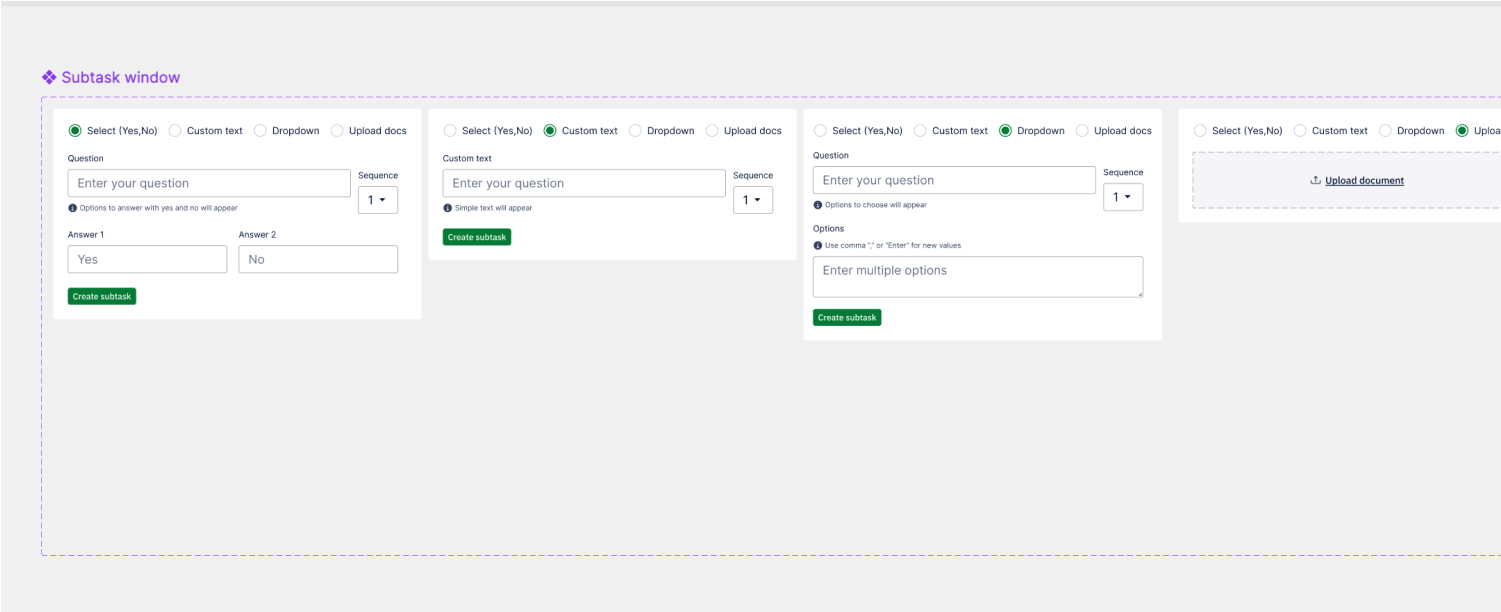This screenshot has width=1501, height=612.
Task: Click the Answer 2 field showing No
Action: point(318,259)
